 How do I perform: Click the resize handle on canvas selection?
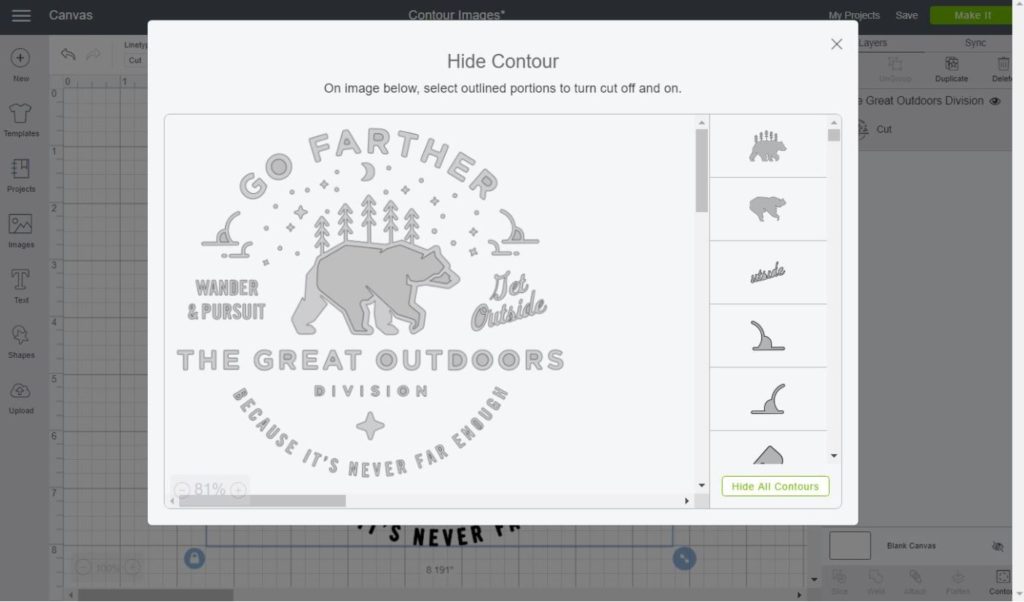tap(684, 559)
